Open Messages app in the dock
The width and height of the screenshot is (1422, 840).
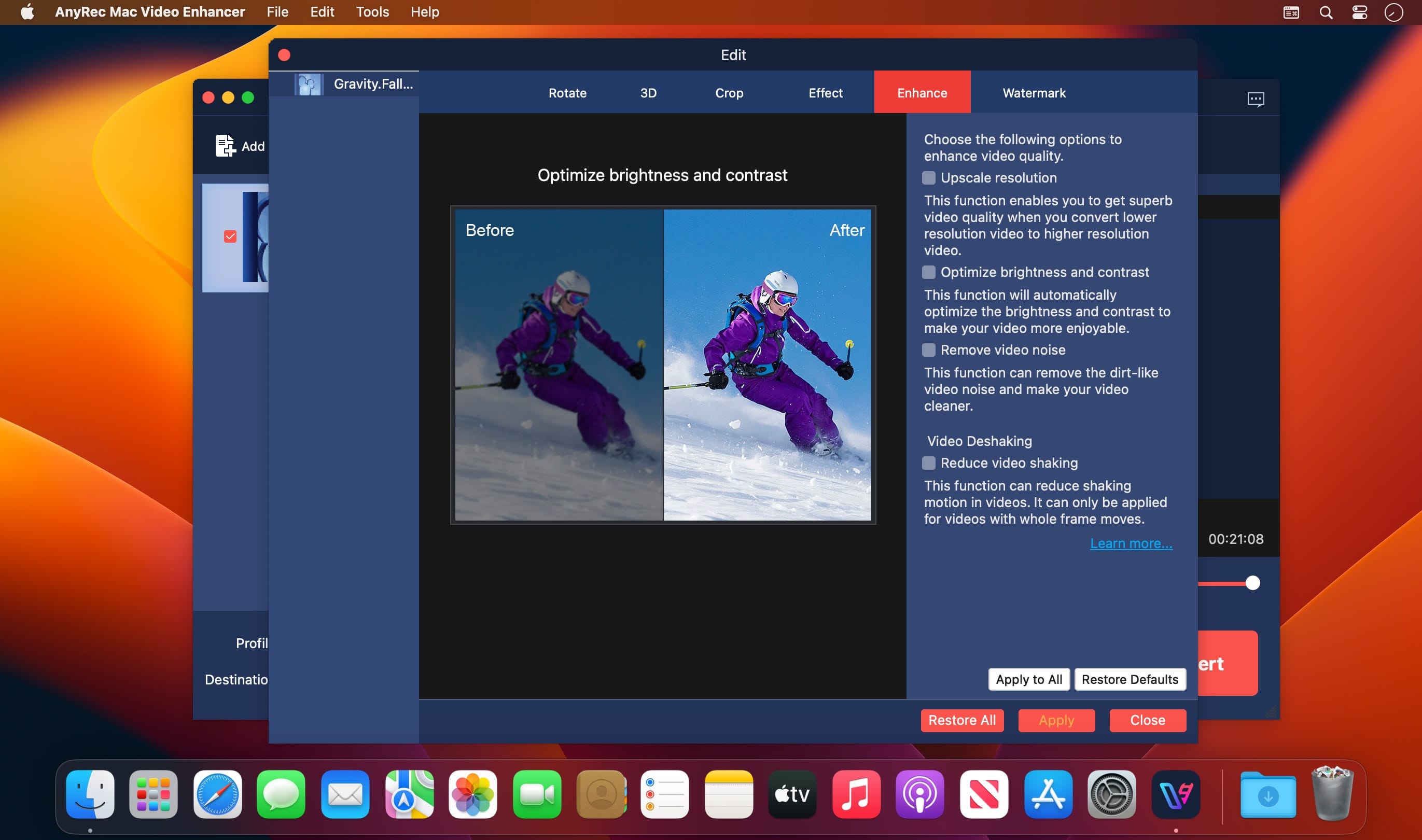pos(282,794)
